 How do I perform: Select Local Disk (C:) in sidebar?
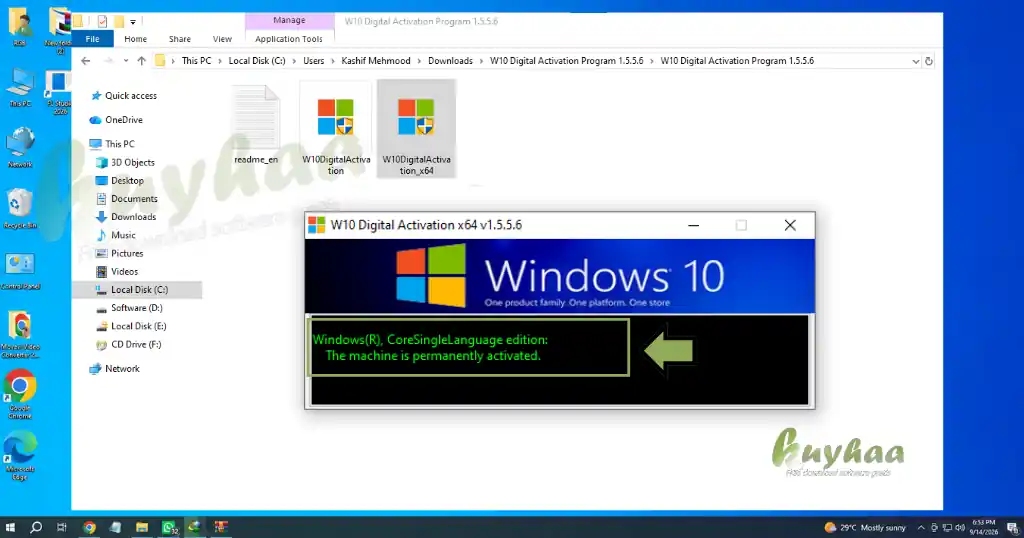[x=137, y=289]
